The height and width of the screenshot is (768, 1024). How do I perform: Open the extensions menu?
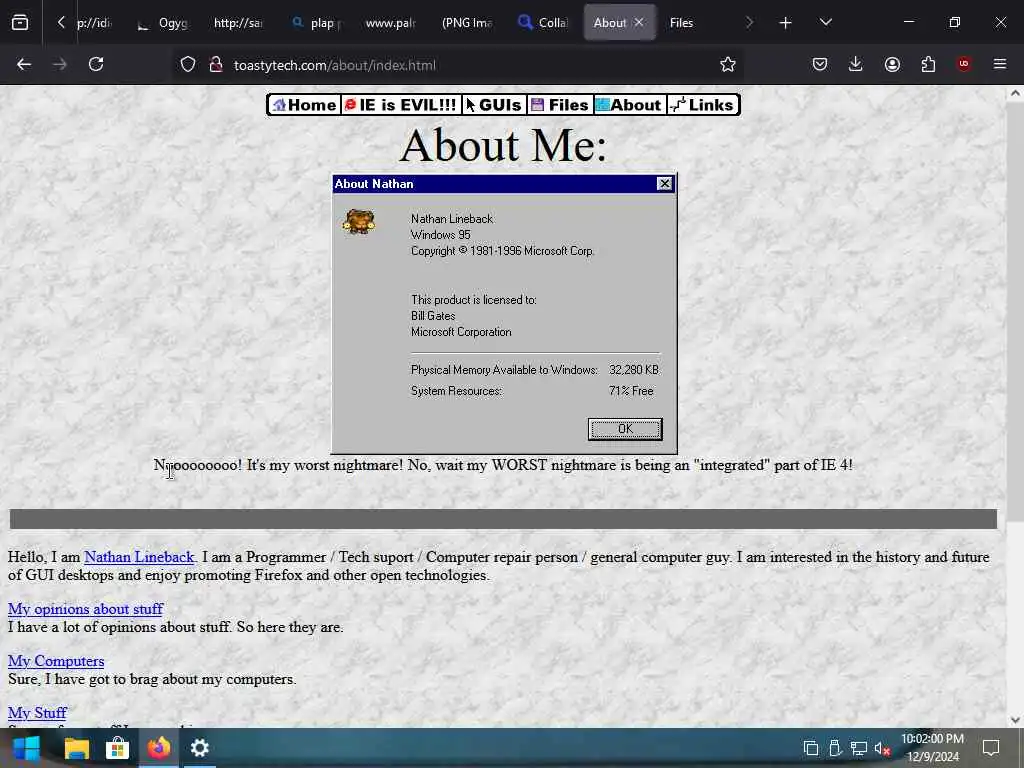(928, 65)
